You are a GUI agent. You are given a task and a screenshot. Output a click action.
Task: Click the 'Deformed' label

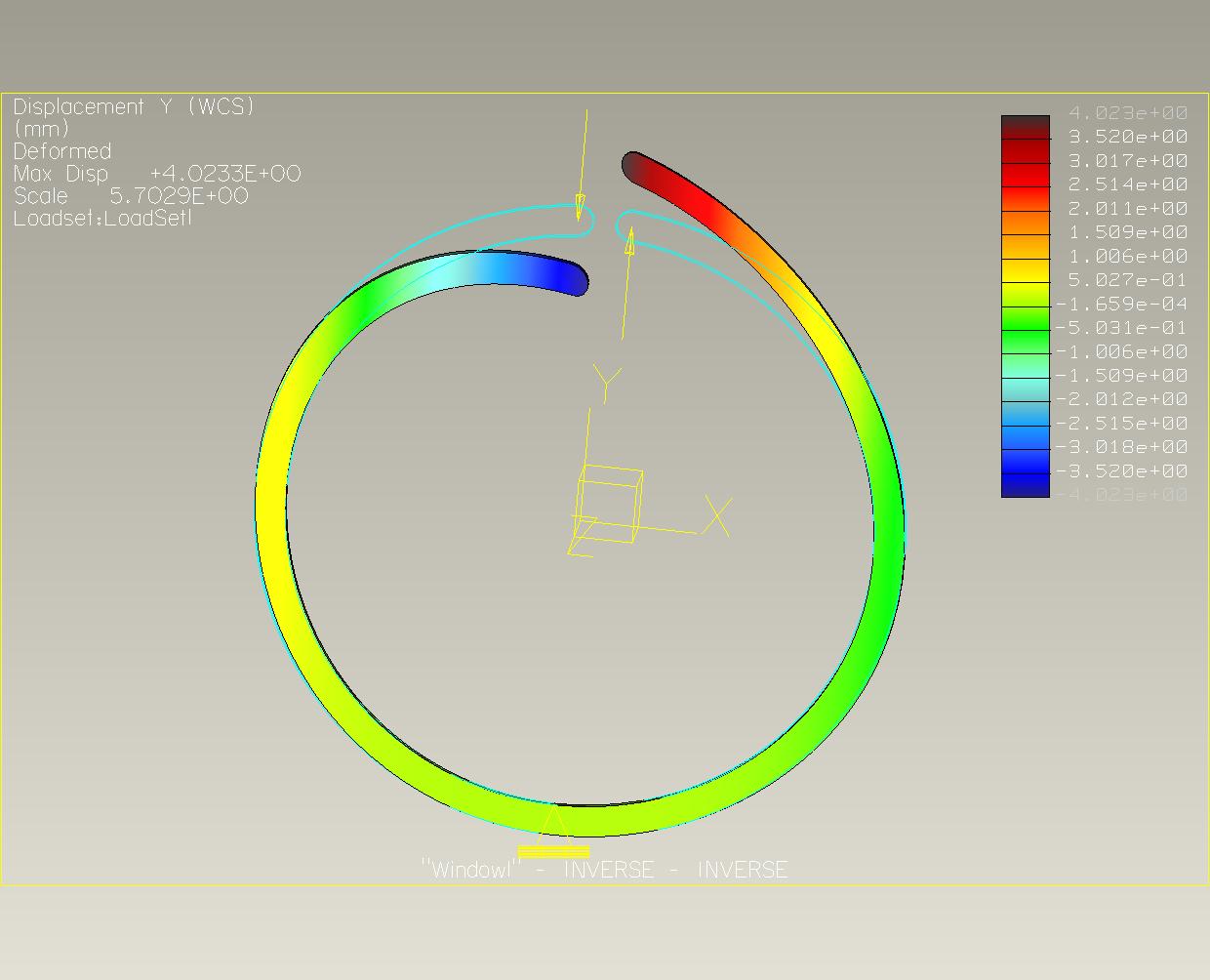pos(62,151)
